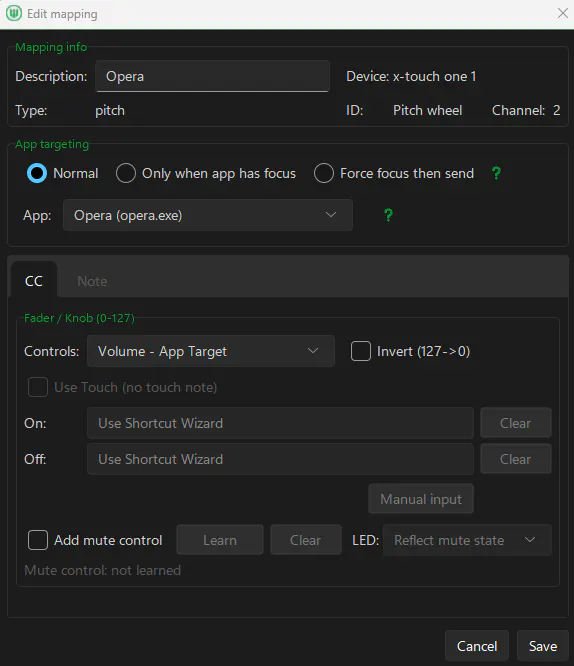Open LED dropdown Reflect mute state
574x666 pixels.
(x=467, y=540)
